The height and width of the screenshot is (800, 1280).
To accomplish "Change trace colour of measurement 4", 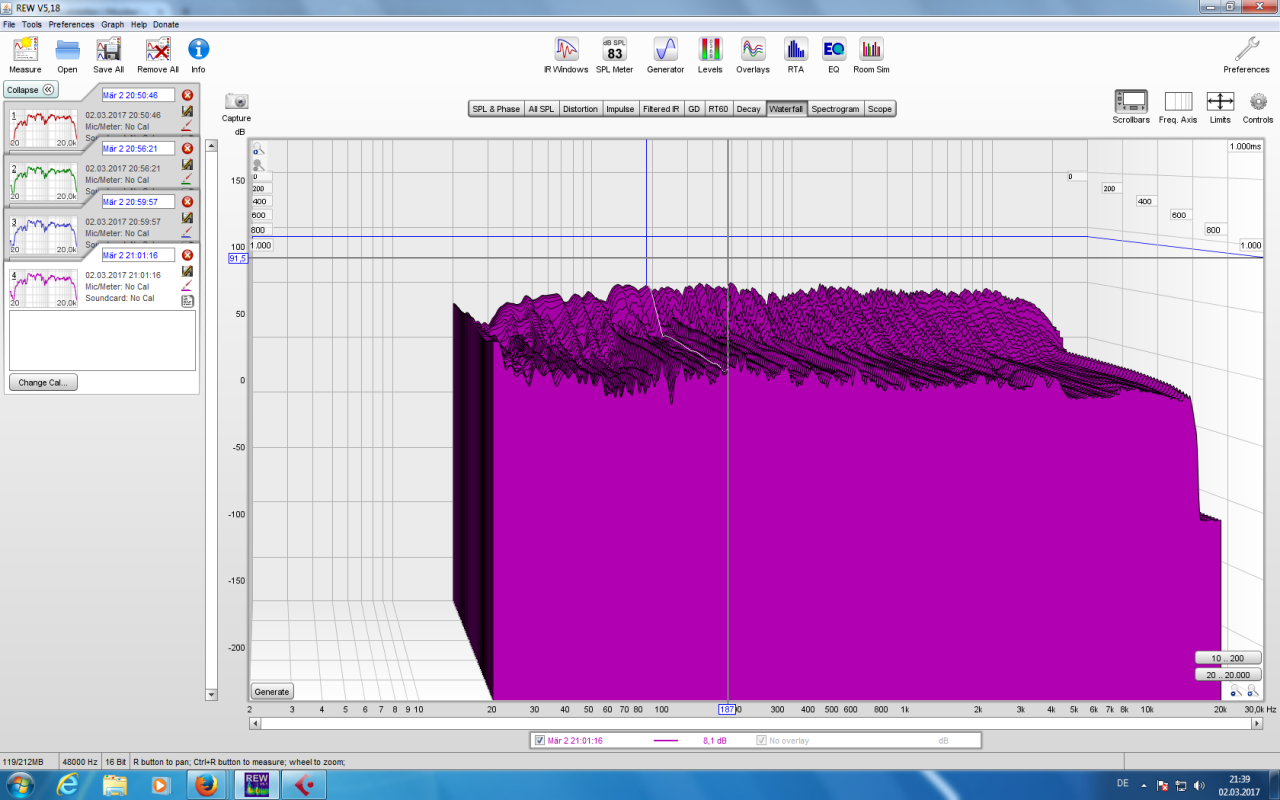I will click(x=187, y=286).
